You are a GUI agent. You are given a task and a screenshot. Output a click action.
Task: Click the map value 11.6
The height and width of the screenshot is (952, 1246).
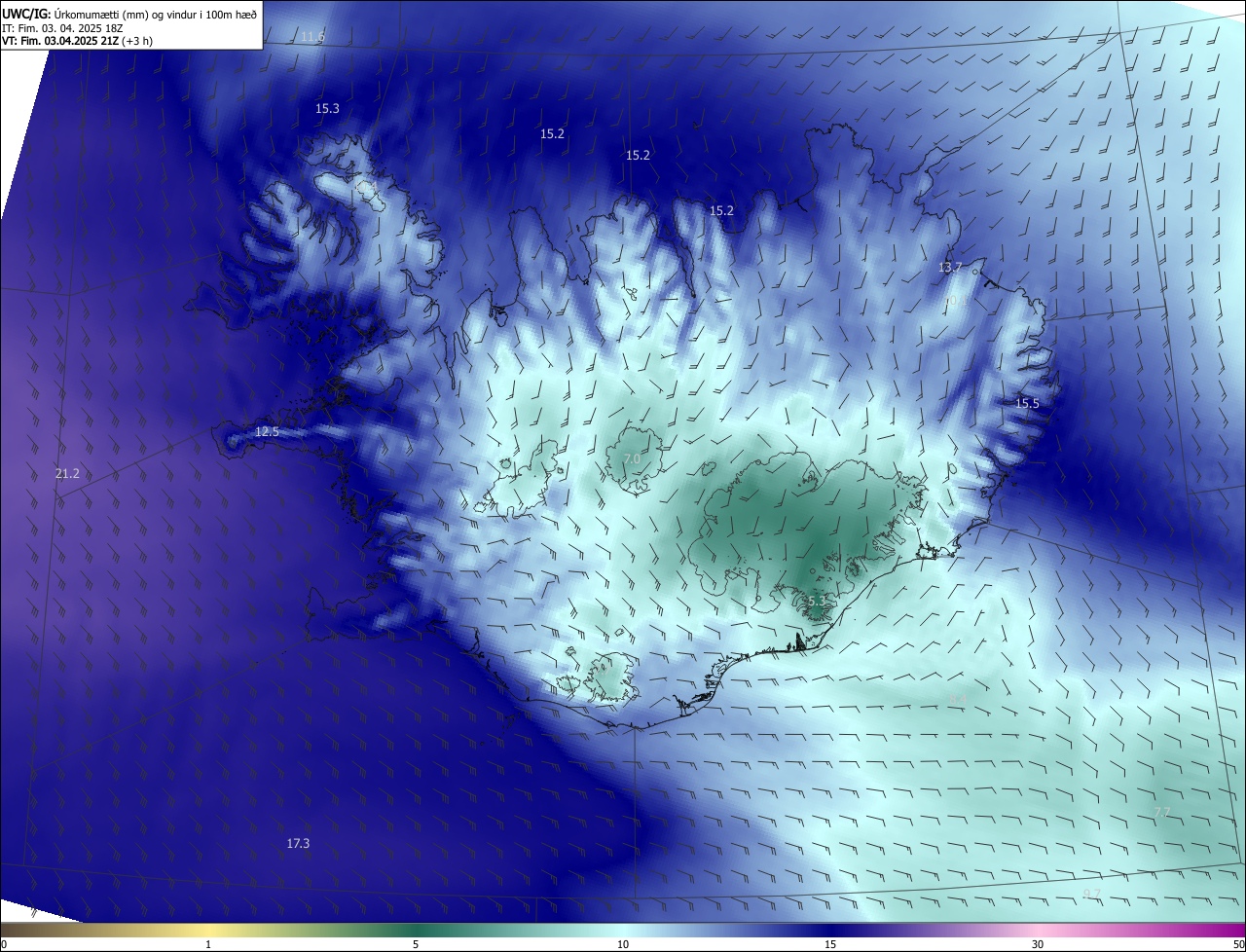[312, 37]
